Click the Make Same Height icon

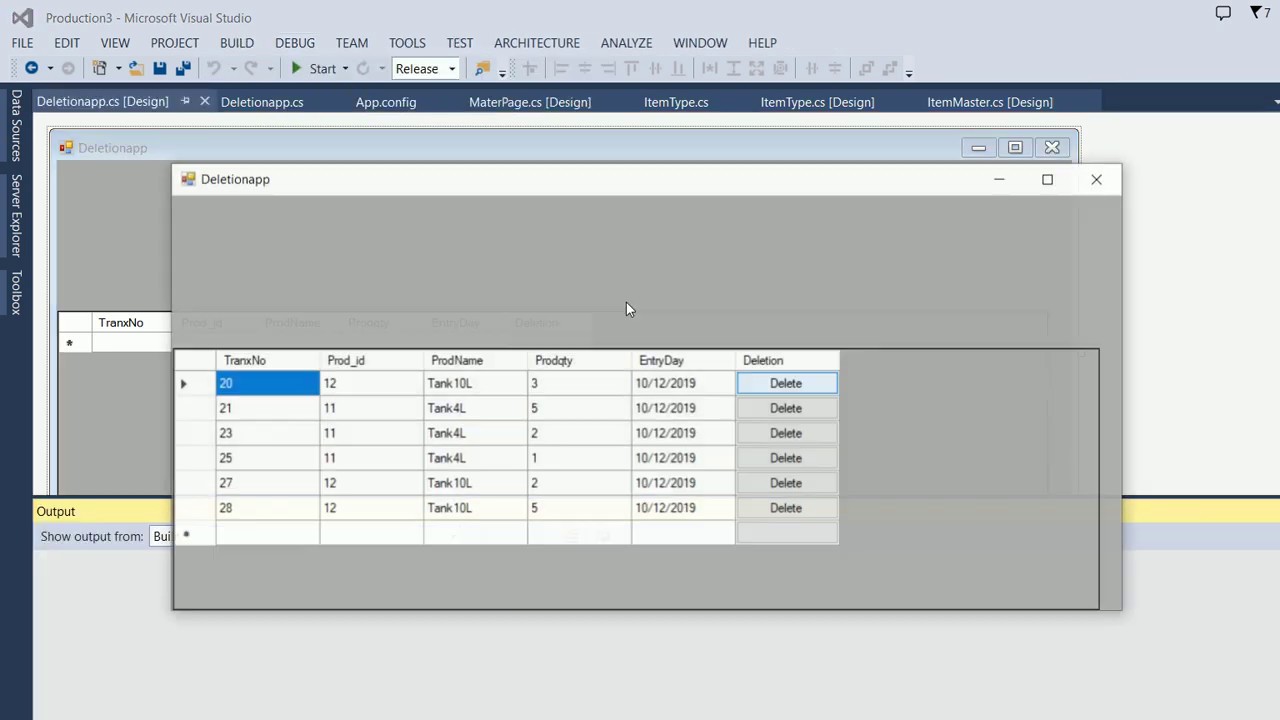click(733, 68)
